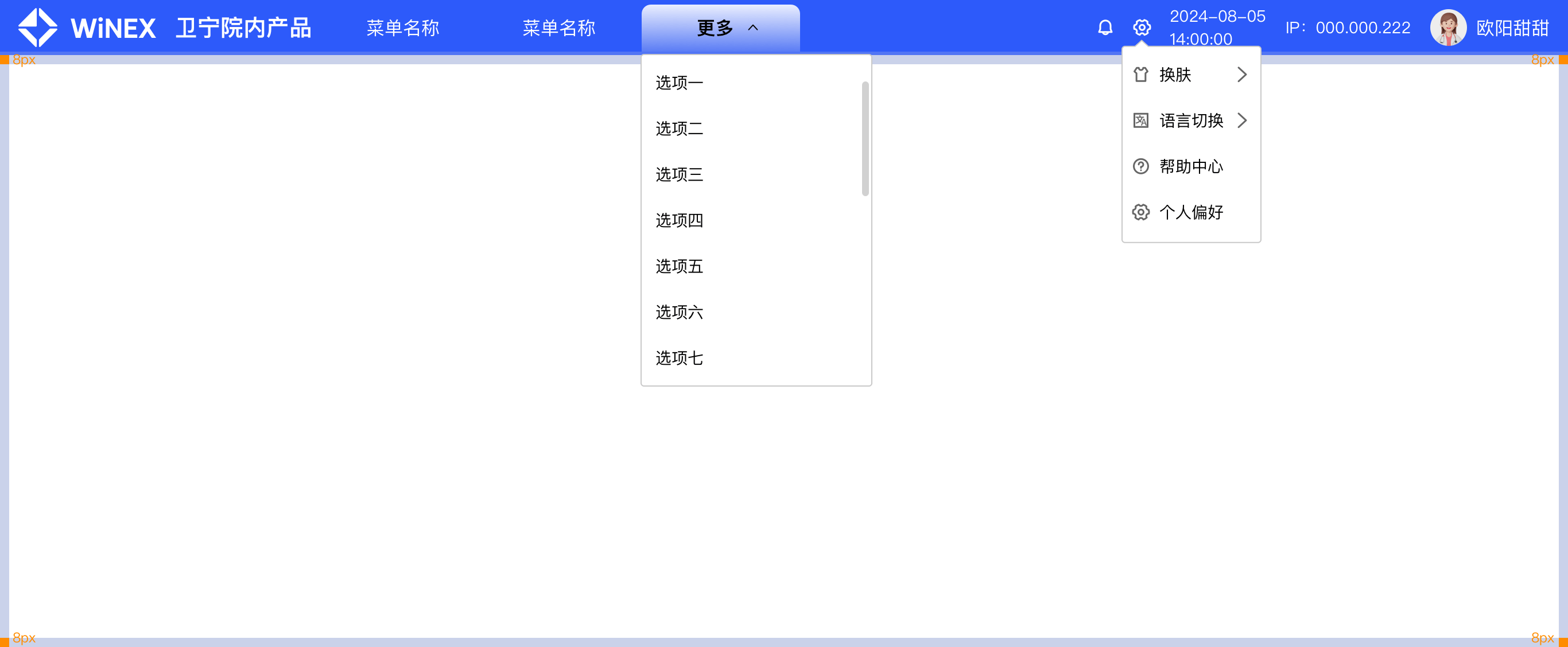The image size is (1568, 647).
Task: Open 帮助中心 from settings menu
Action: [1191, 166]
